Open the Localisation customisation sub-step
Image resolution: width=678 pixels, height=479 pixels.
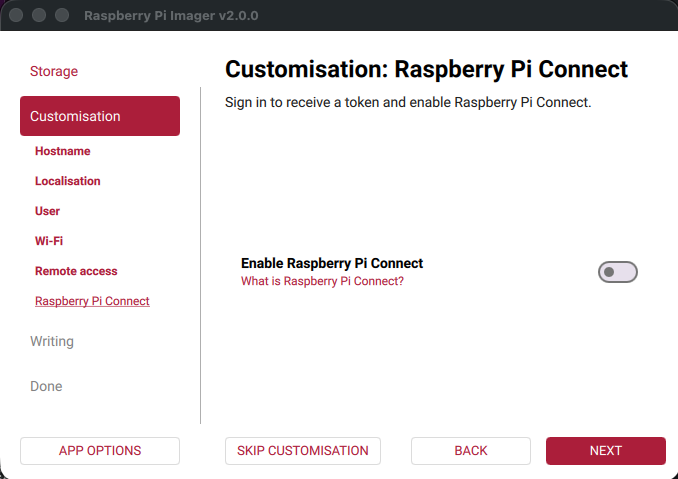[67, 181]
